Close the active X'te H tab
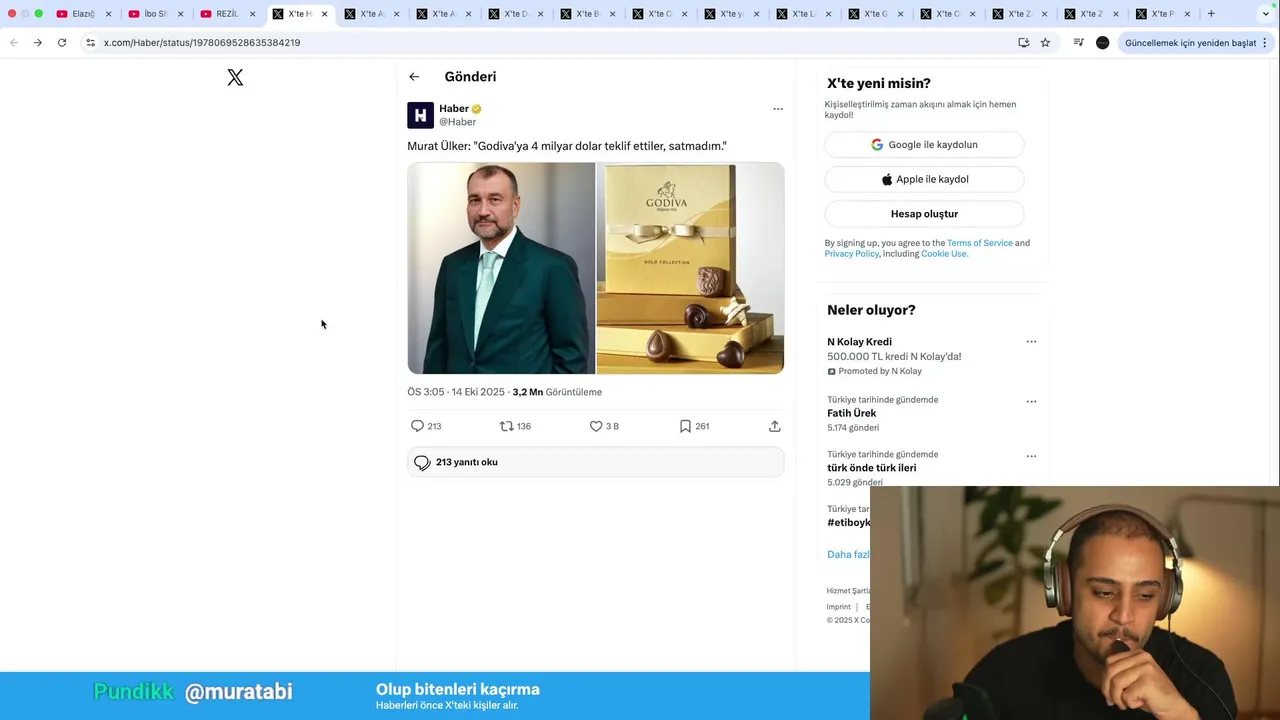 click(x=324, y=14)
